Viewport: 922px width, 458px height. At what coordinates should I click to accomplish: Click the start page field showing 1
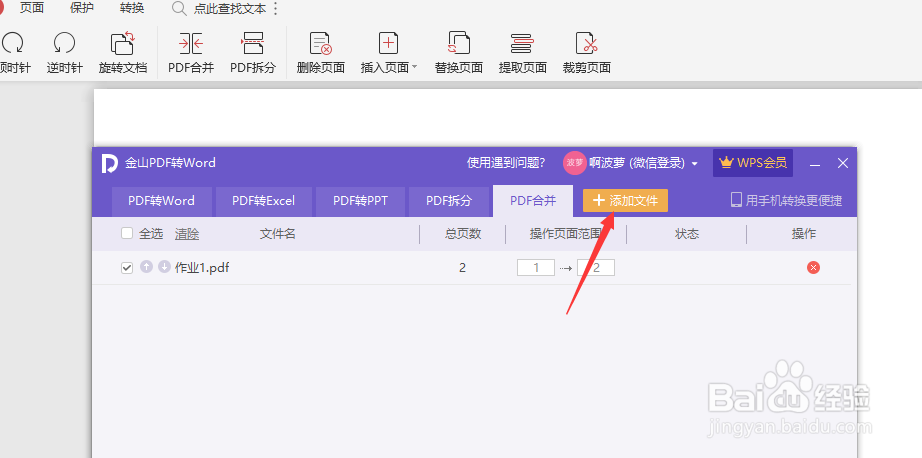(536, 268)
